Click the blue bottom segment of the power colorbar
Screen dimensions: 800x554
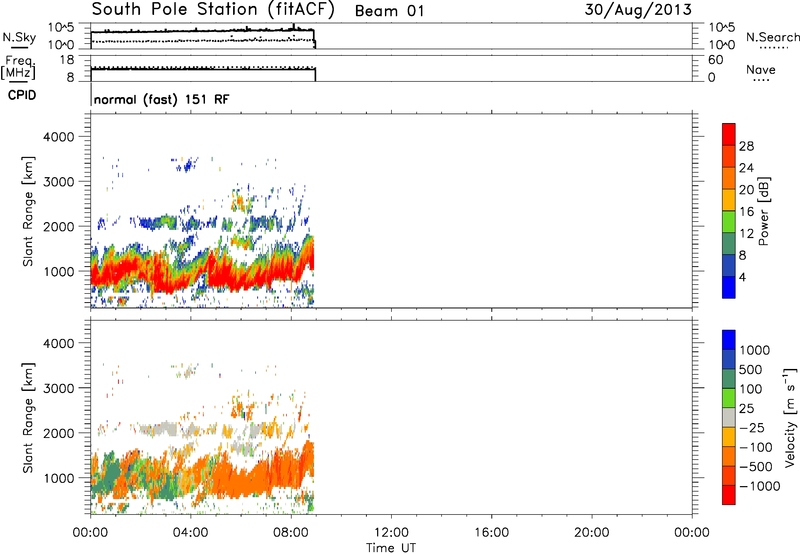coord(729,287)
